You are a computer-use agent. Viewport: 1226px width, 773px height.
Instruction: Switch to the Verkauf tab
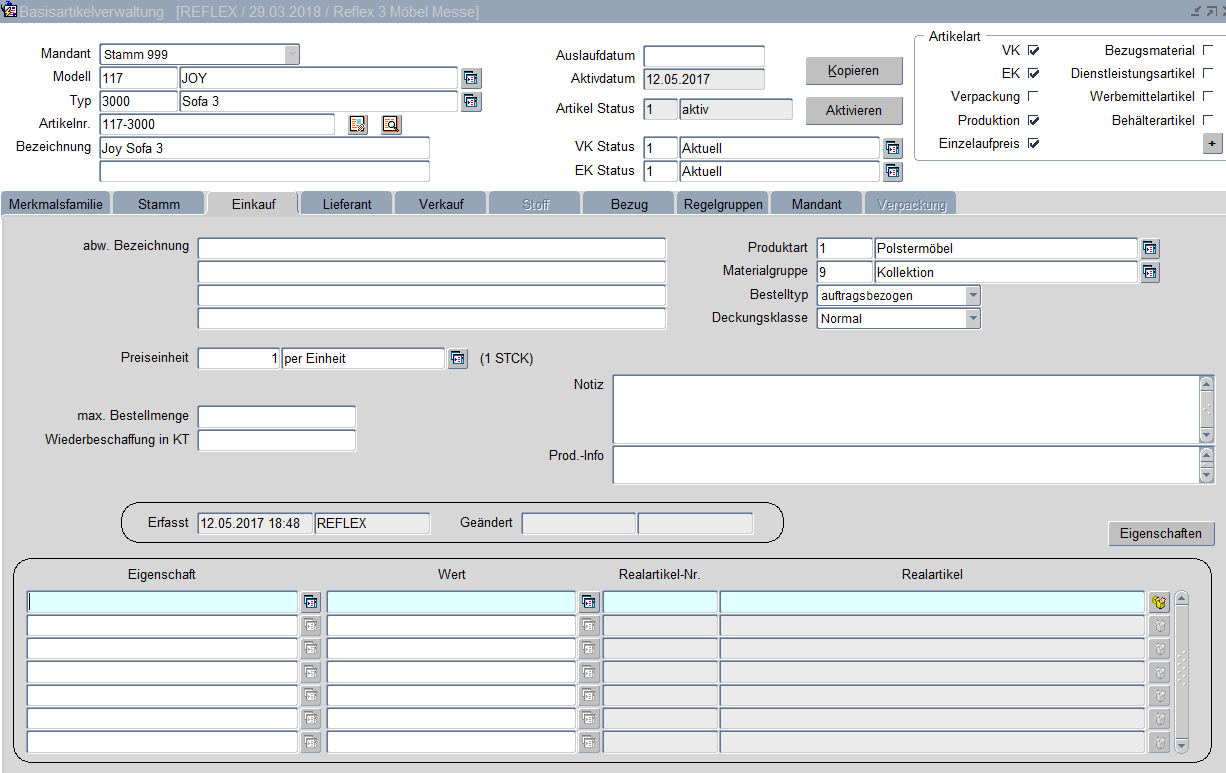tap(441, 204)
